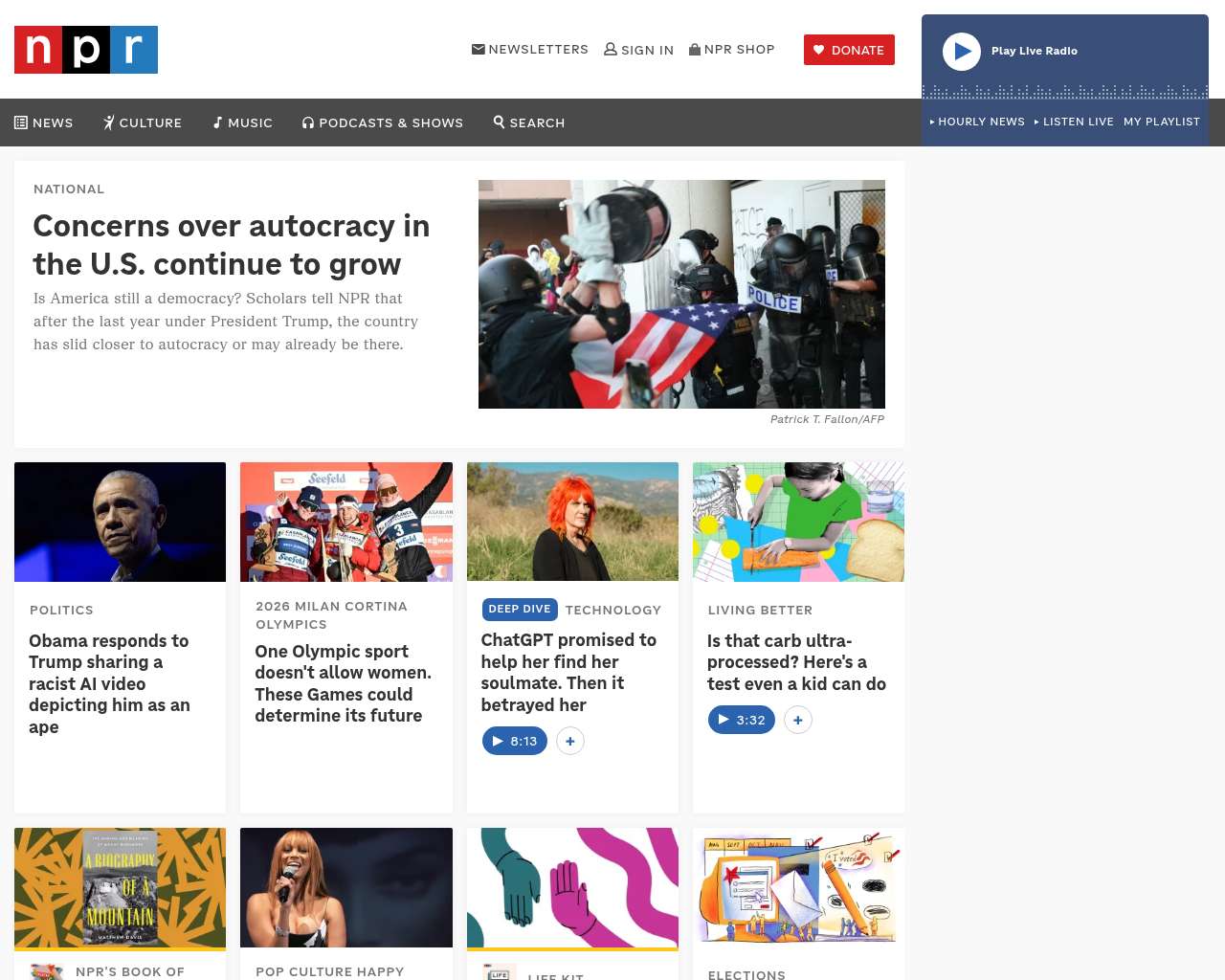This screenshot has width=1225, height=980.
Task: Open Podcasts & Shows menu
Action: 383,122
